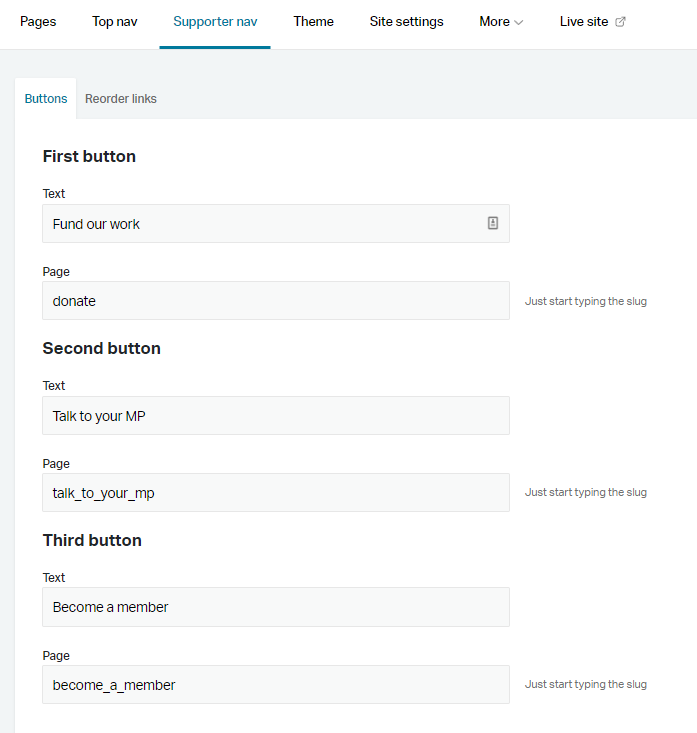Select the 'talk_to_your_mp' page field
This screenshot has height=733, width=697.
(x=275, y=493)
